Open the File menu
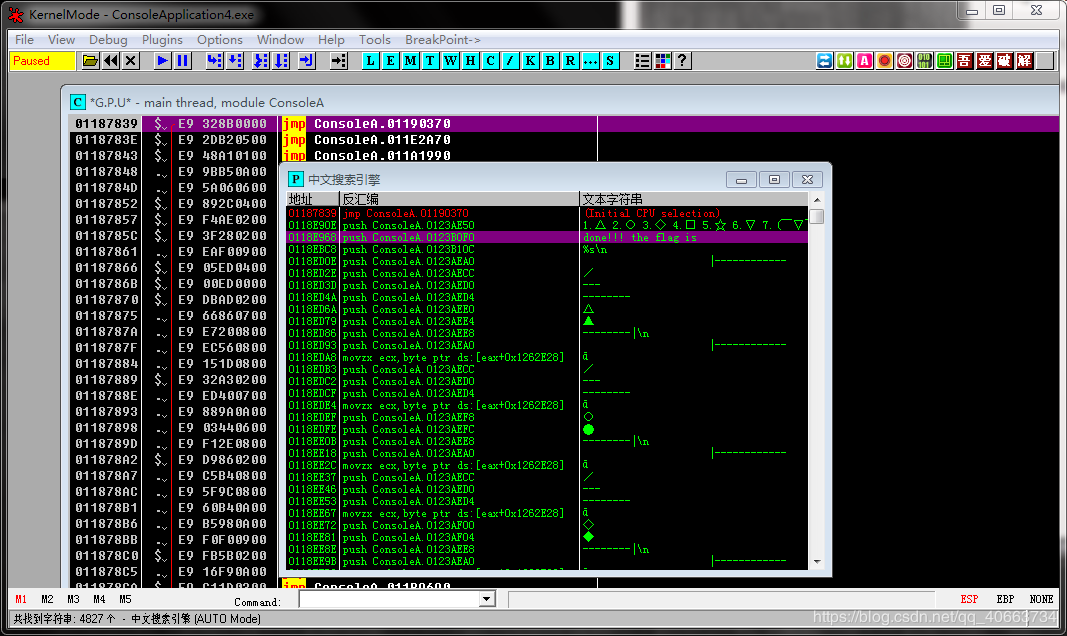Viewport: 1067px width, 636px height. 24,40
